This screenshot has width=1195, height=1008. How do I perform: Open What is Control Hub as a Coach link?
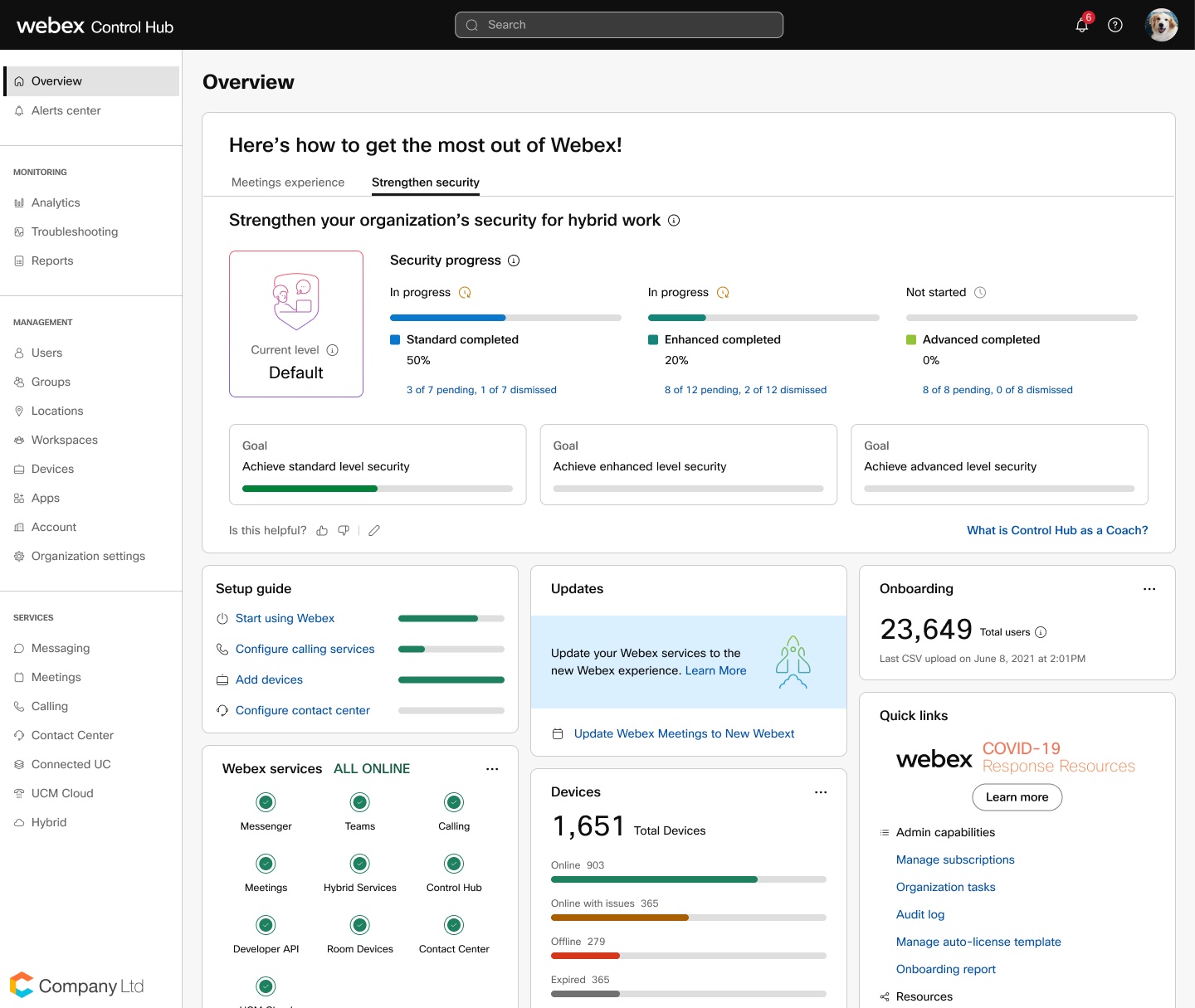tap(1057, 530)
